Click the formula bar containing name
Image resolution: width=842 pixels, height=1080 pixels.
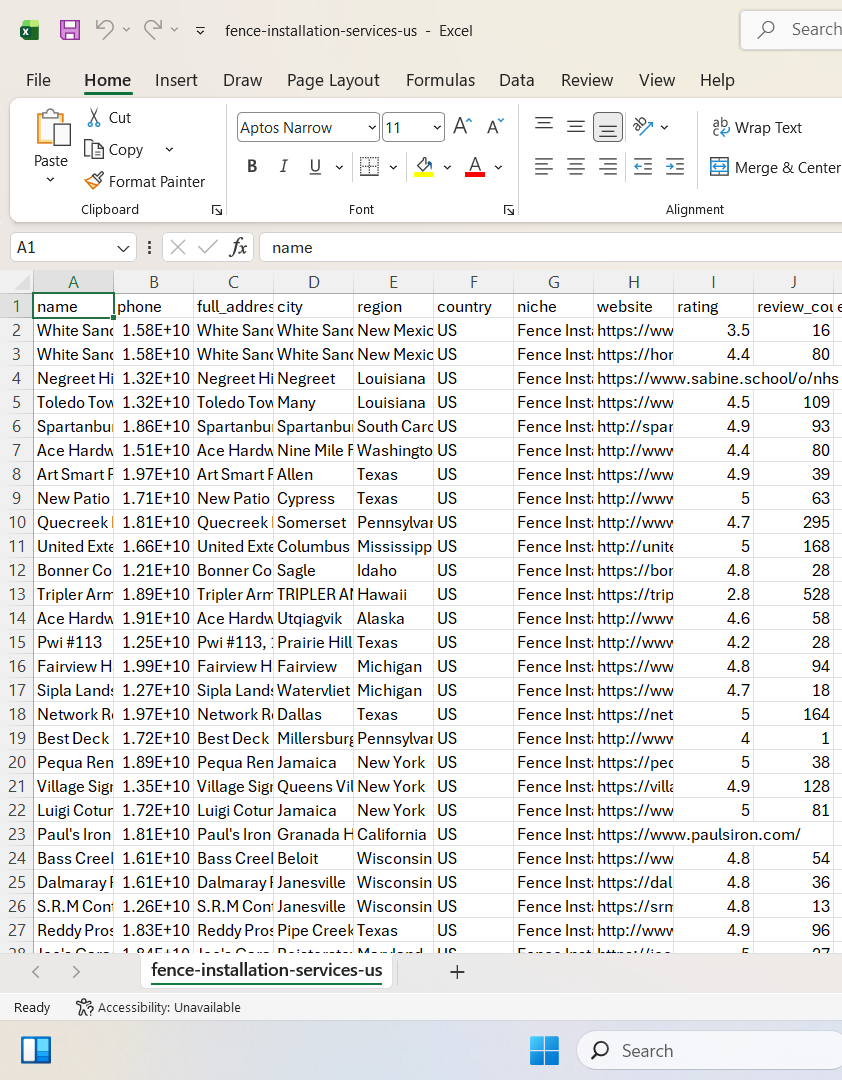tap(551, 247)
